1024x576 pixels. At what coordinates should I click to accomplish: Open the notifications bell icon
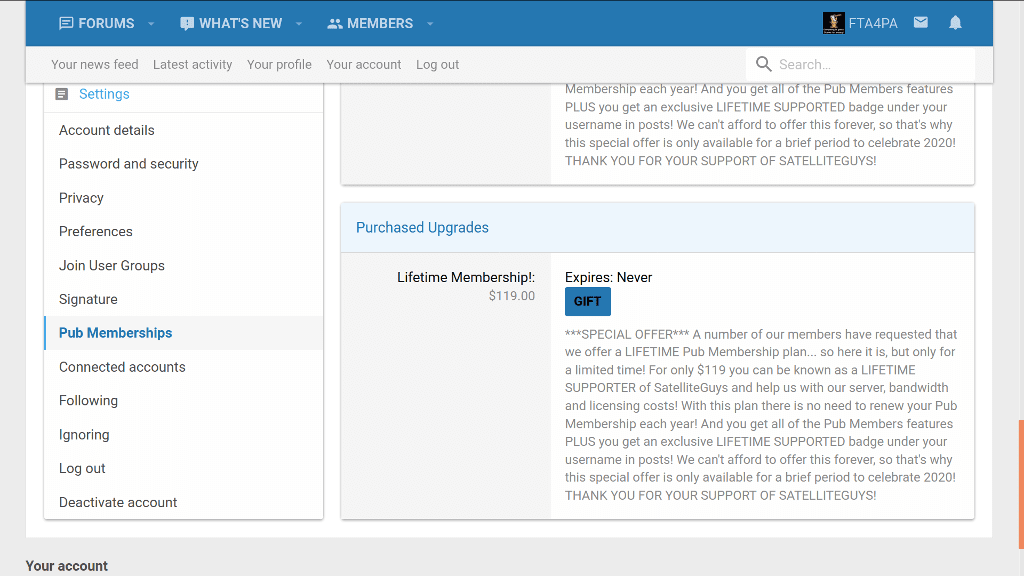(x=955, y=22)
